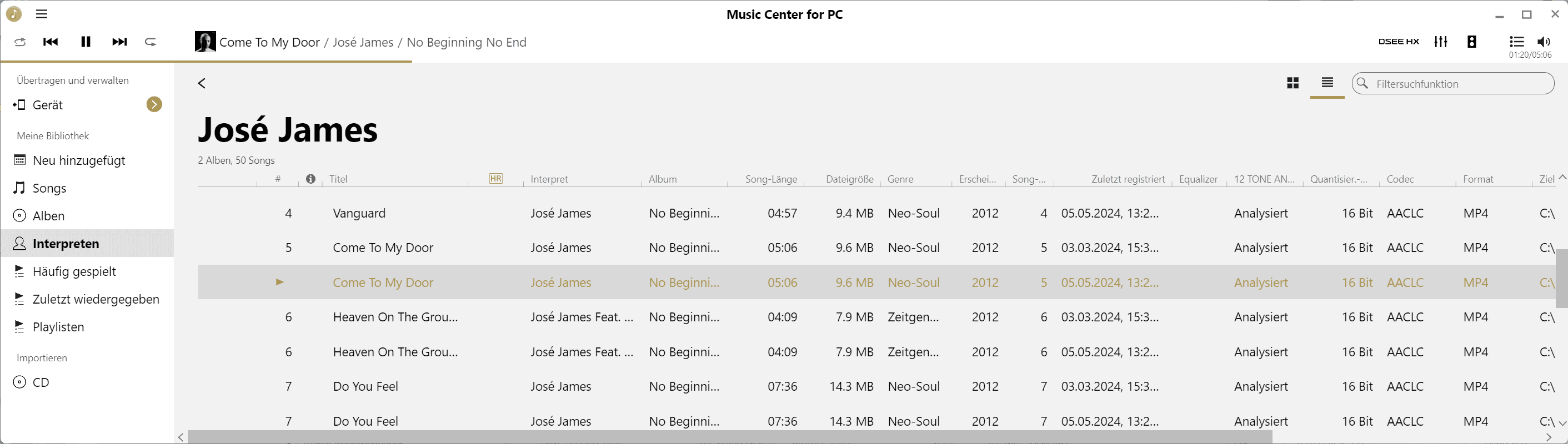Image resolution: width=1568 pixels, height=444 pixels.
Task: Switch to album grid view
Action: (1293, 83)
